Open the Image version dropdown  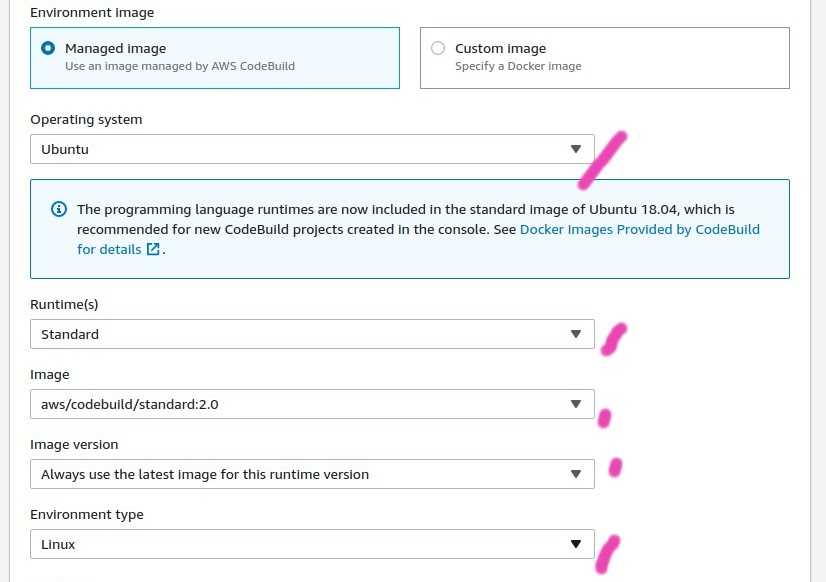(312, 474)
